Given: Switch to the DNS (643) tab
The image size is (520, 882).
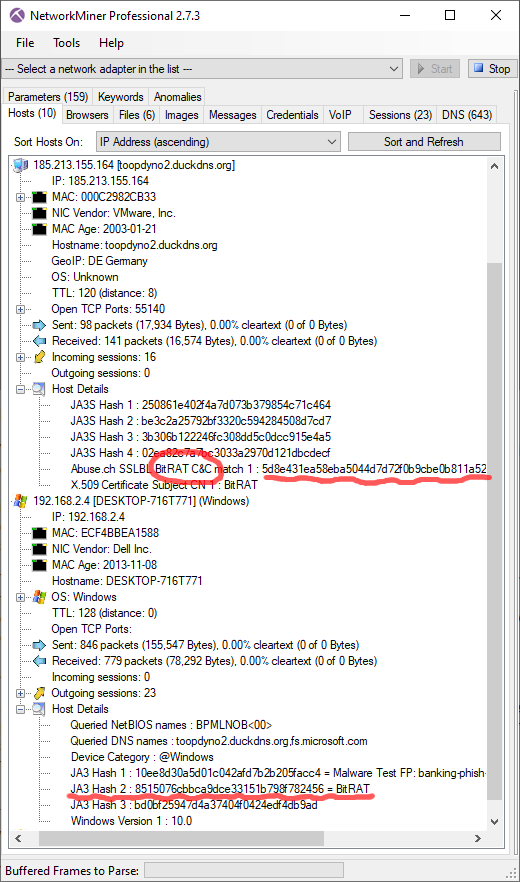Looking at the screenshot, I should (x=467, y=115).
